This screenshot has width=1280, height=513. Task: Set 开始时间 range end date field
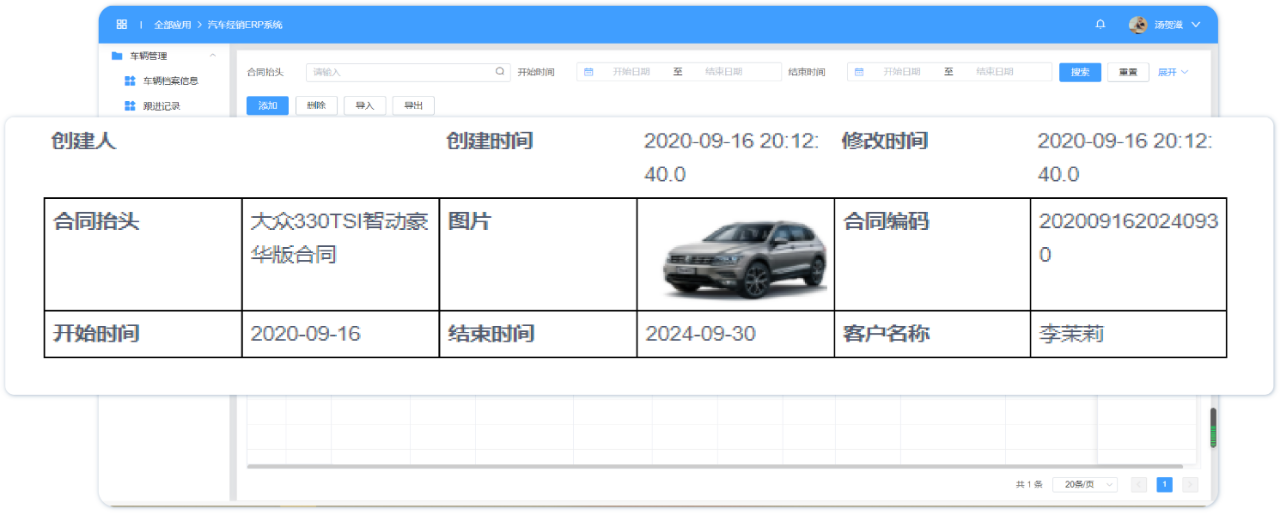pyautogui.click(x=723, y=72)
